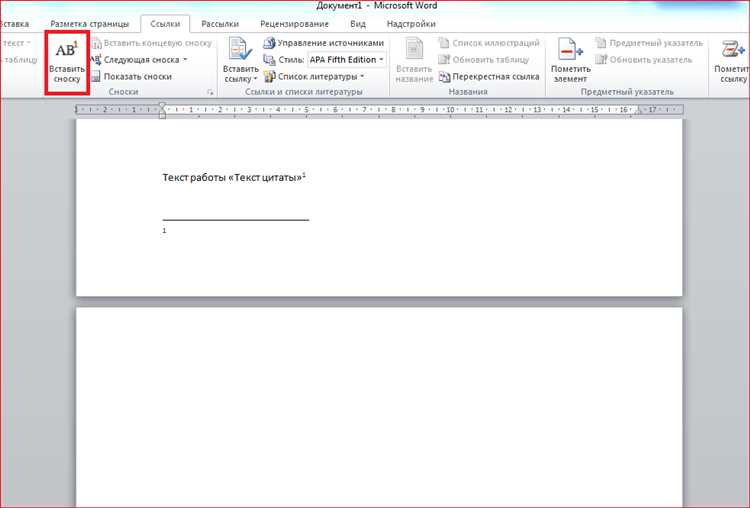Click footnote reference superscript after quote
750x508 pixels.
coord(304,175)
